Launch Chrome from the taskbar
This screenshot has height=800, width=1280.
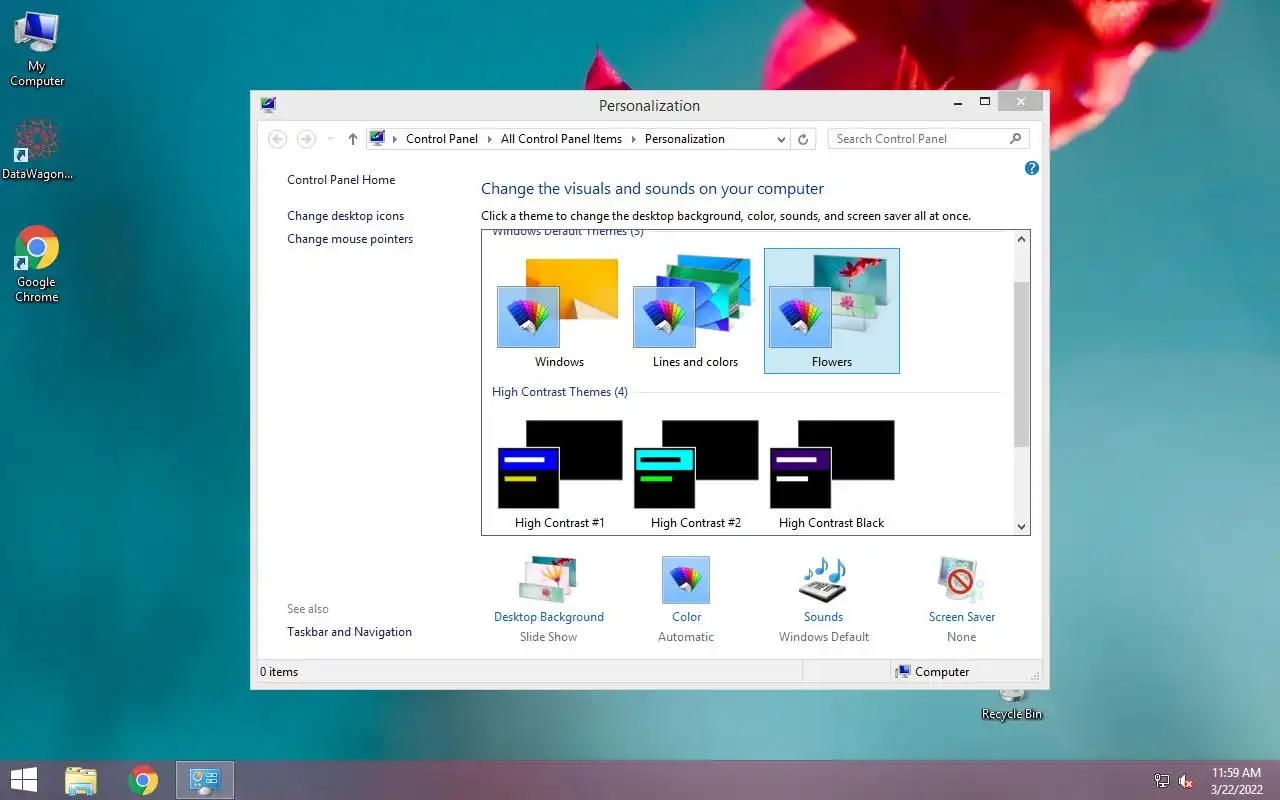coord(143,780)
